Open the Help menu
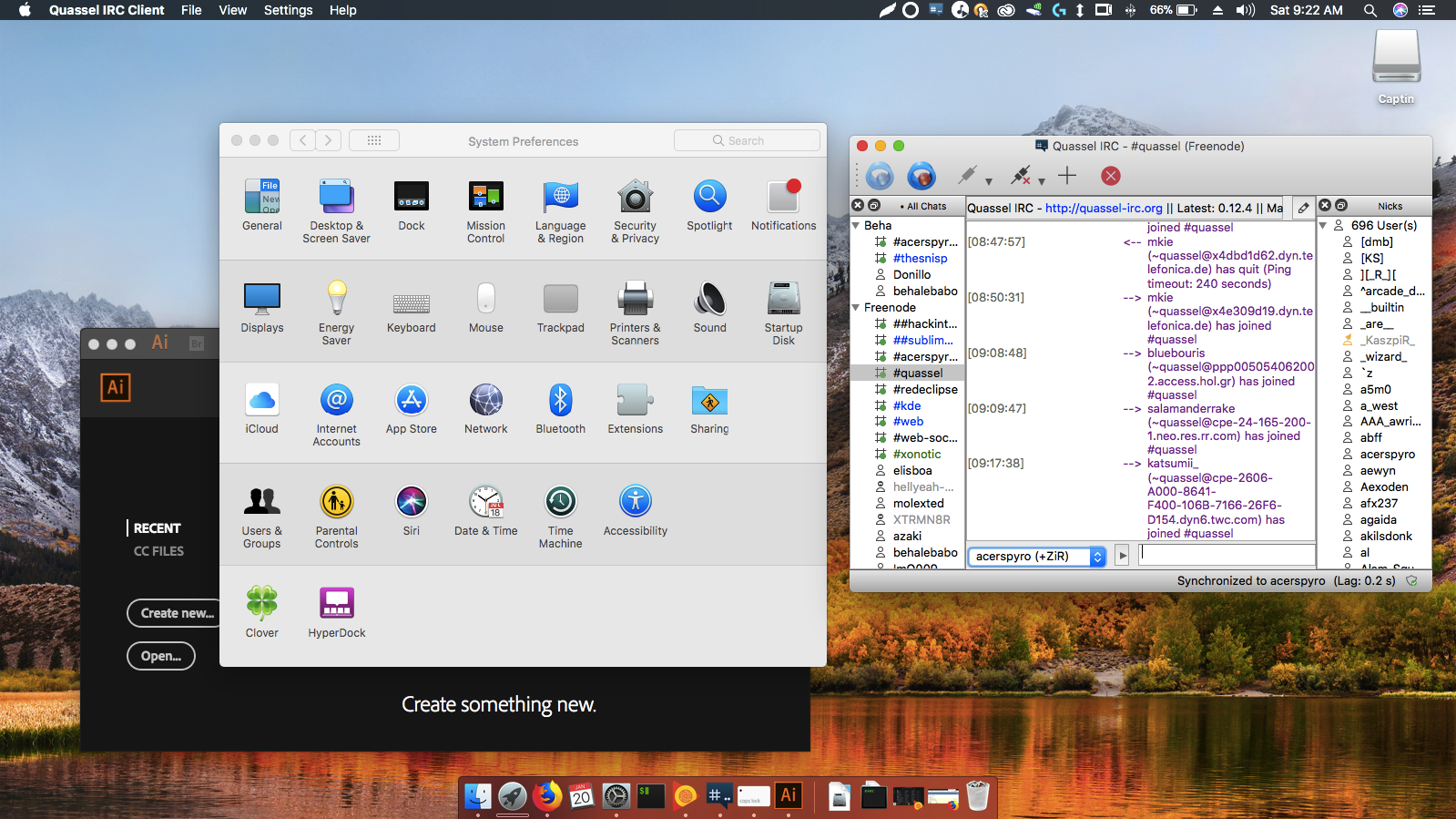The image size is (1456, 819). [343, 10]
